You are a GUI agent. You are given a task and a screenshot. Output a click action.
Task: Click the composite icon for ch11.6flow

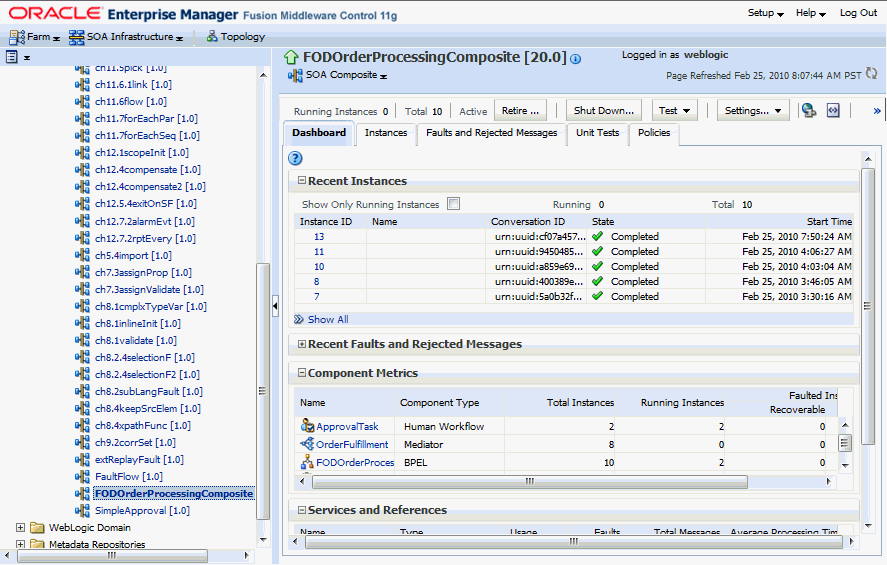coord(83,101)
